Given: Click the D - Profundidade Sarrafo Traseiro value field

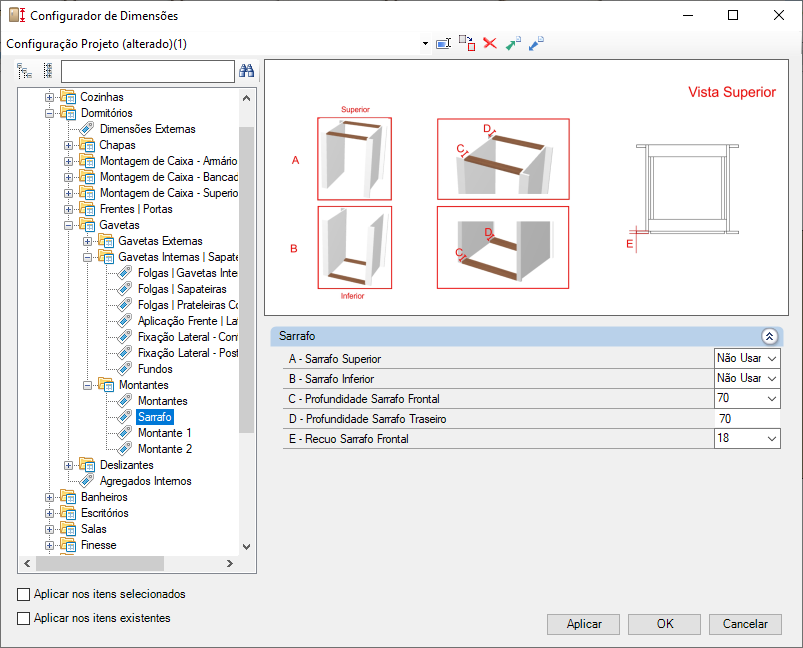Looking at the screenshot, I should click(747, 419).
